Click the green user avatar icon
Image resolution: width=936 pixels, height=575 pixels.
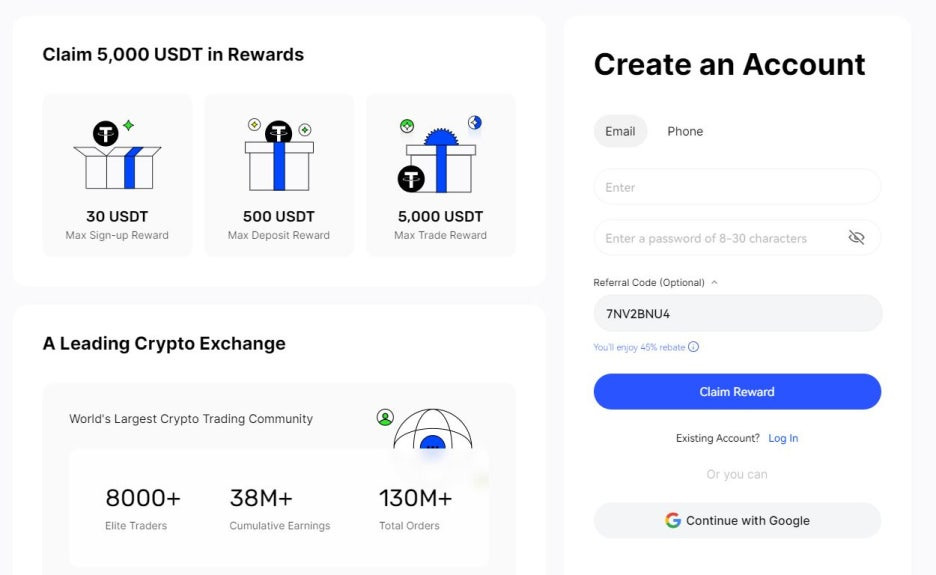pos(385,417)
